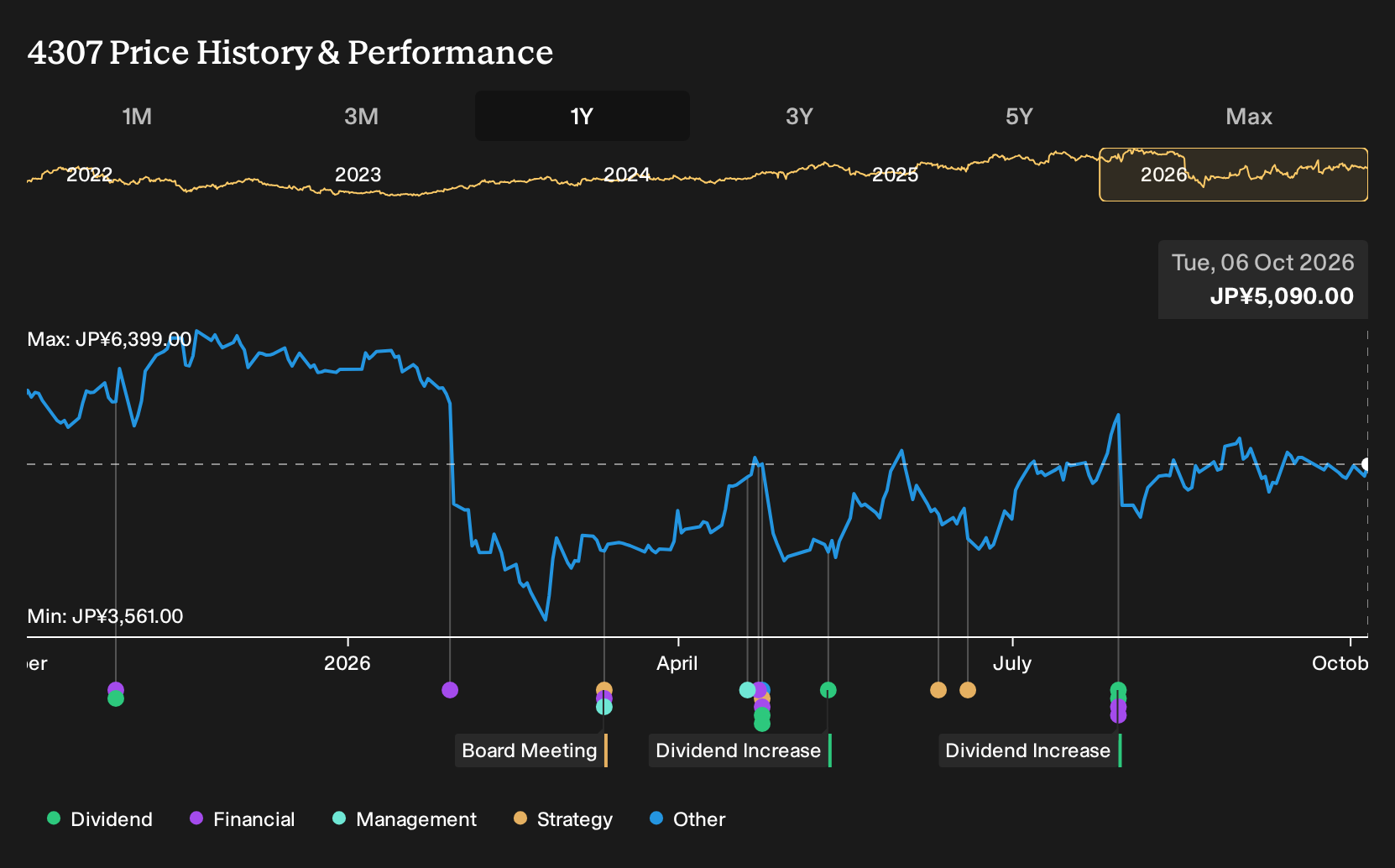
Task: Toggle the Dividend legend filter
Action: tap(100, 819)
